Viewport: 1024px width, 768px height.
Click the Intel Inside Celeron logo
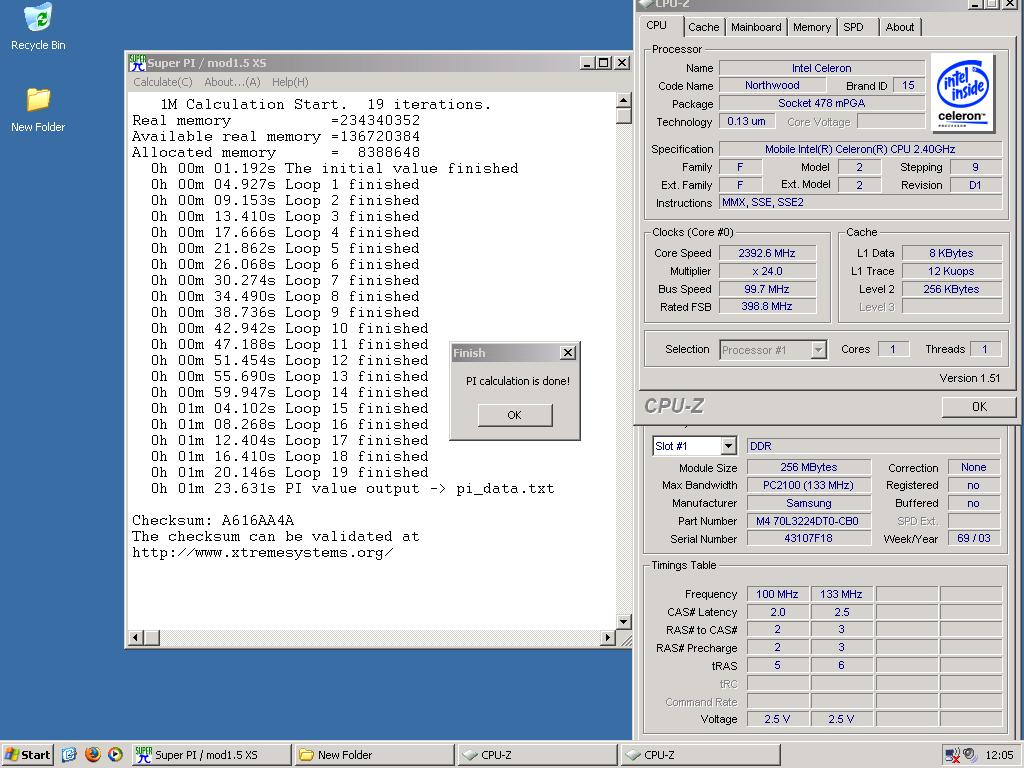point(962,93)
